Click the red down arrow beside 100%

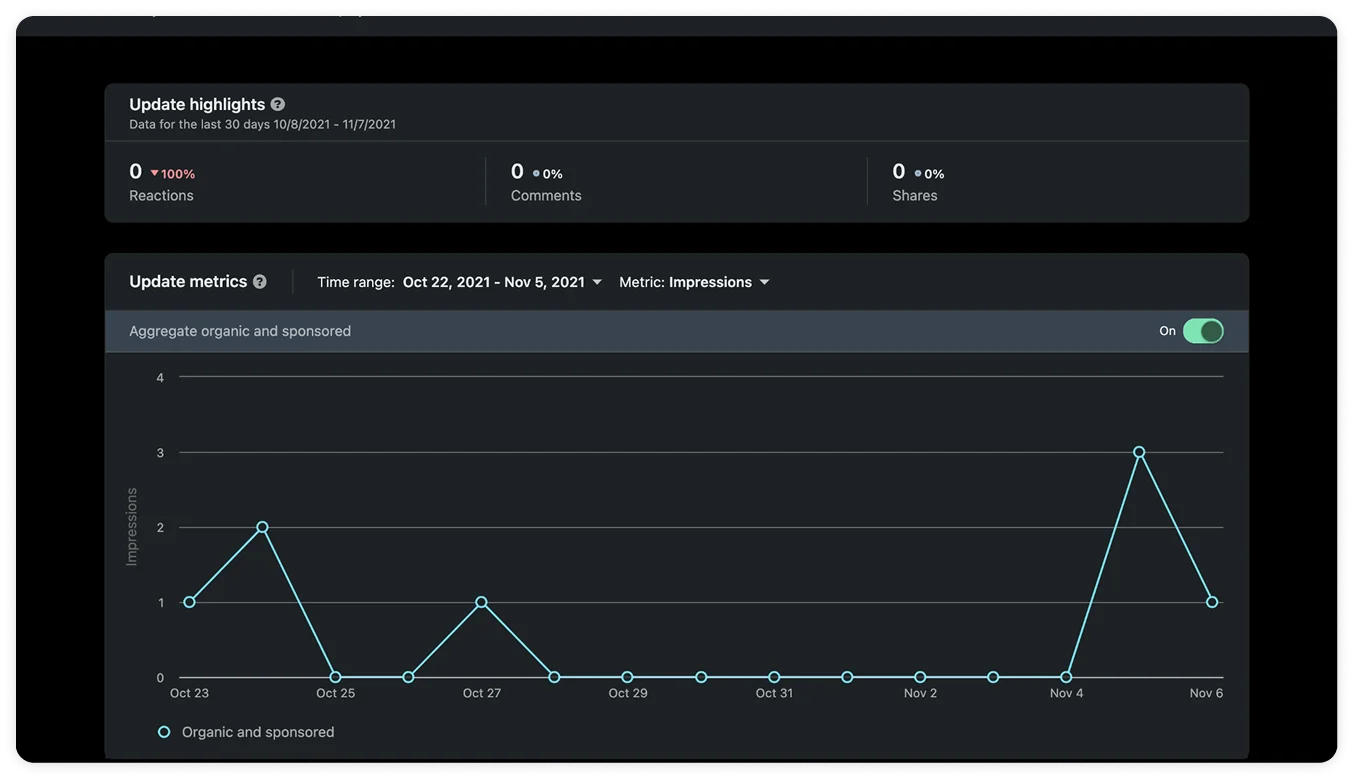(x=154, y=174)
